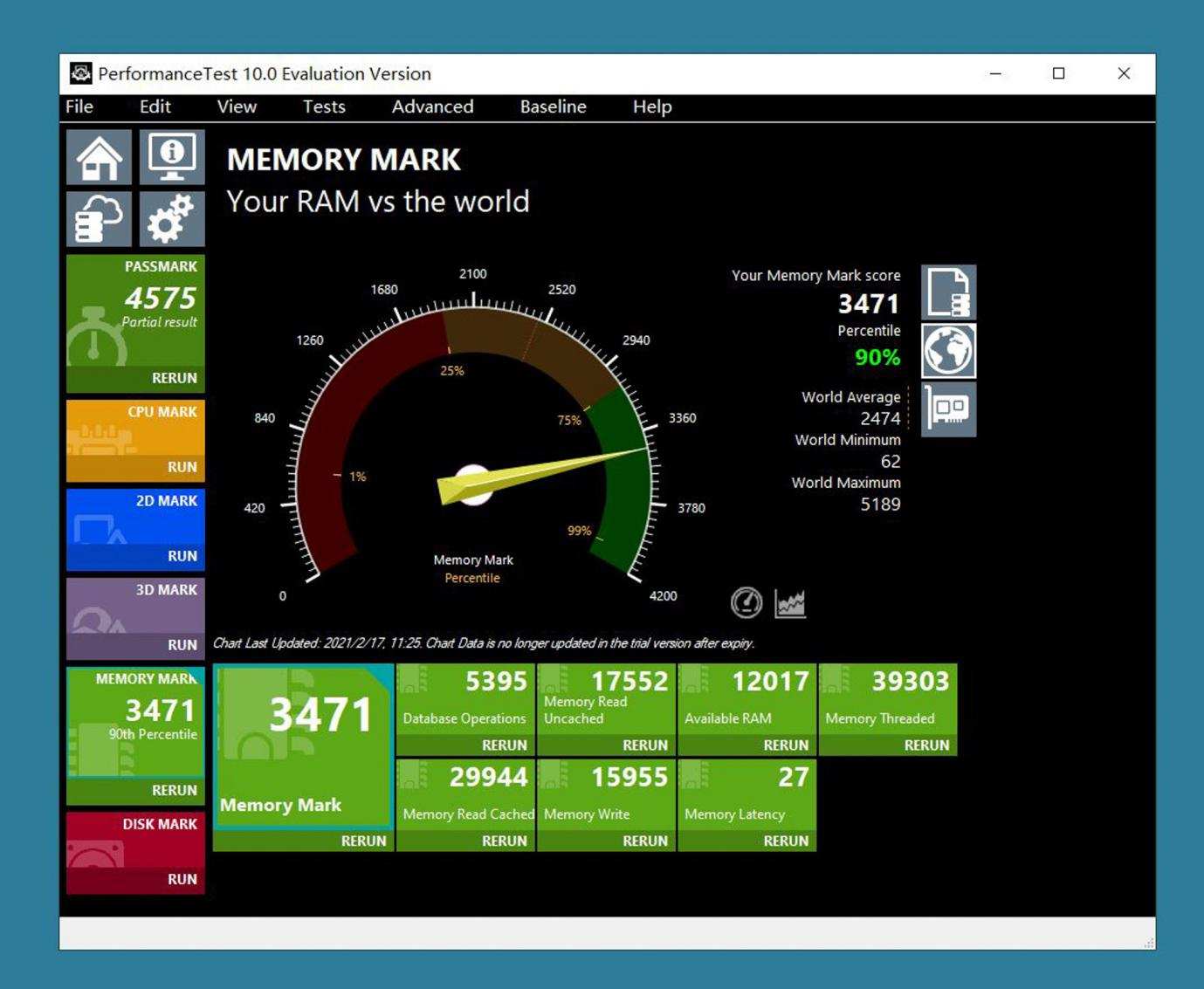This screenshot has width=1204, height=989.
Task: Open settings with the gears icon
Action: pyautogui.click(x=171, y=219)
